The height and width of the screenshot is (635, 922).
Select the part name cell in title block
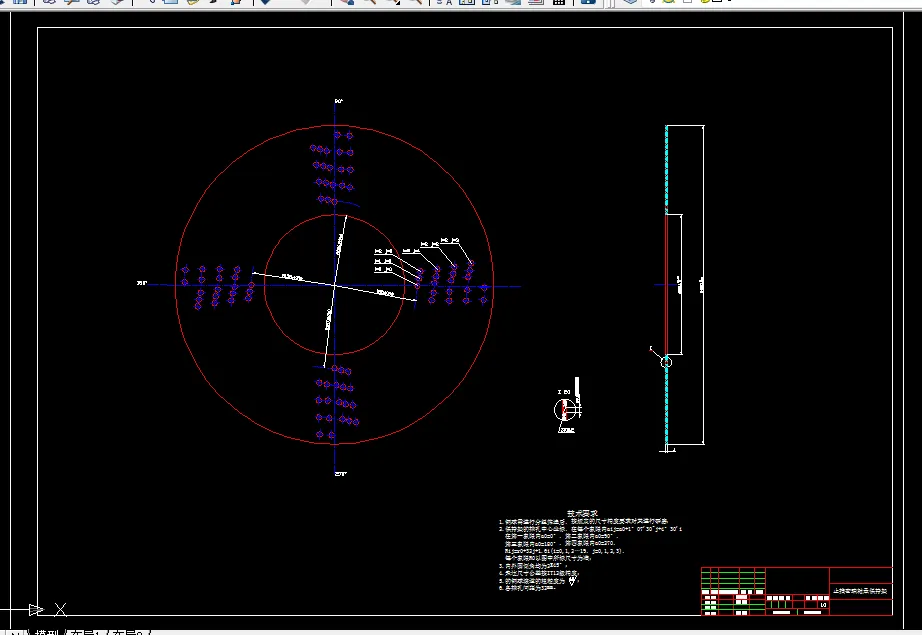tap(860, 591)
